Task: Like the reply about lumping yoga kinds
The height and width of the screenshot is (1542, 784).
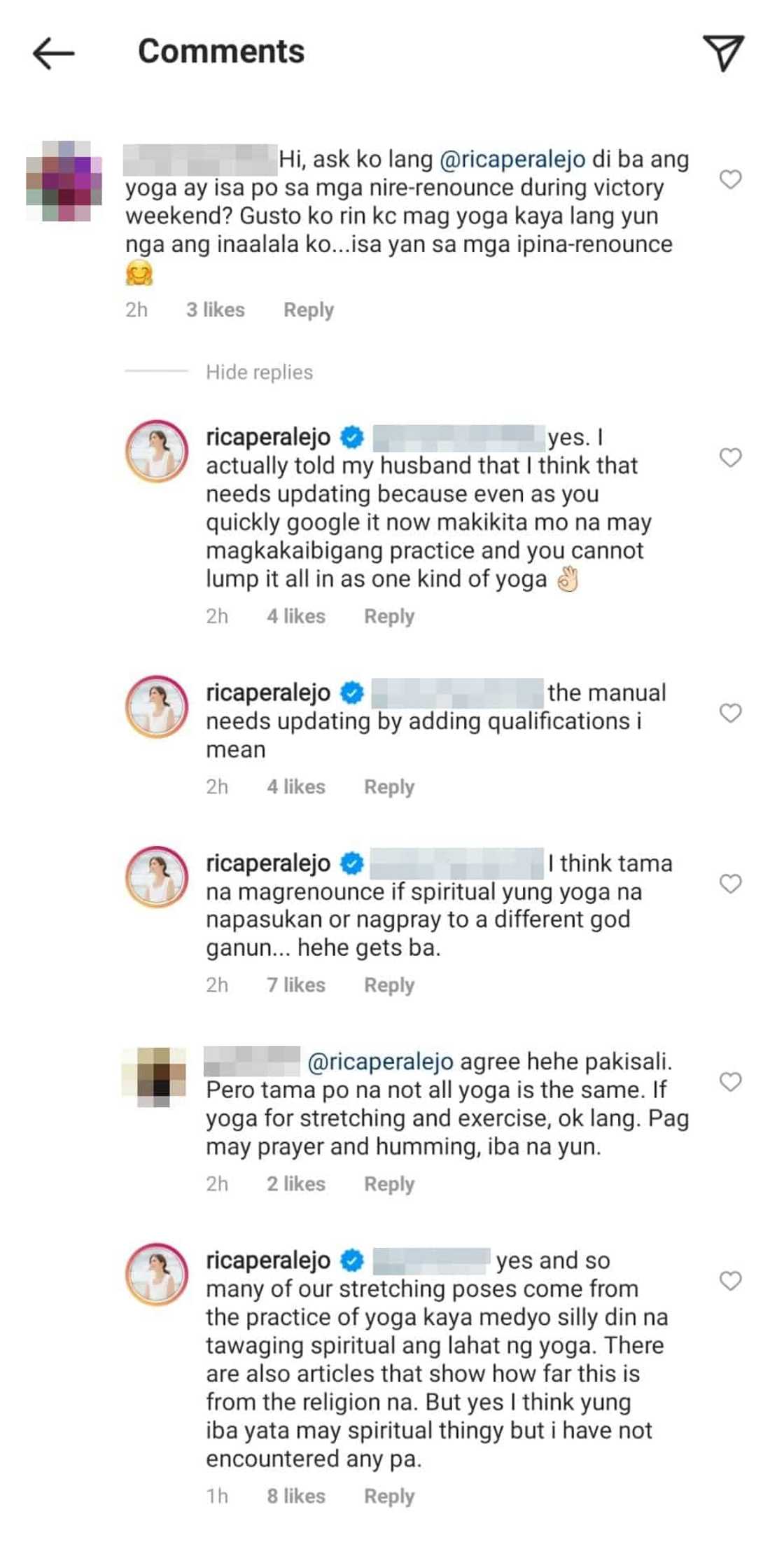Action: pyautogui.click(x=730, y=457)
